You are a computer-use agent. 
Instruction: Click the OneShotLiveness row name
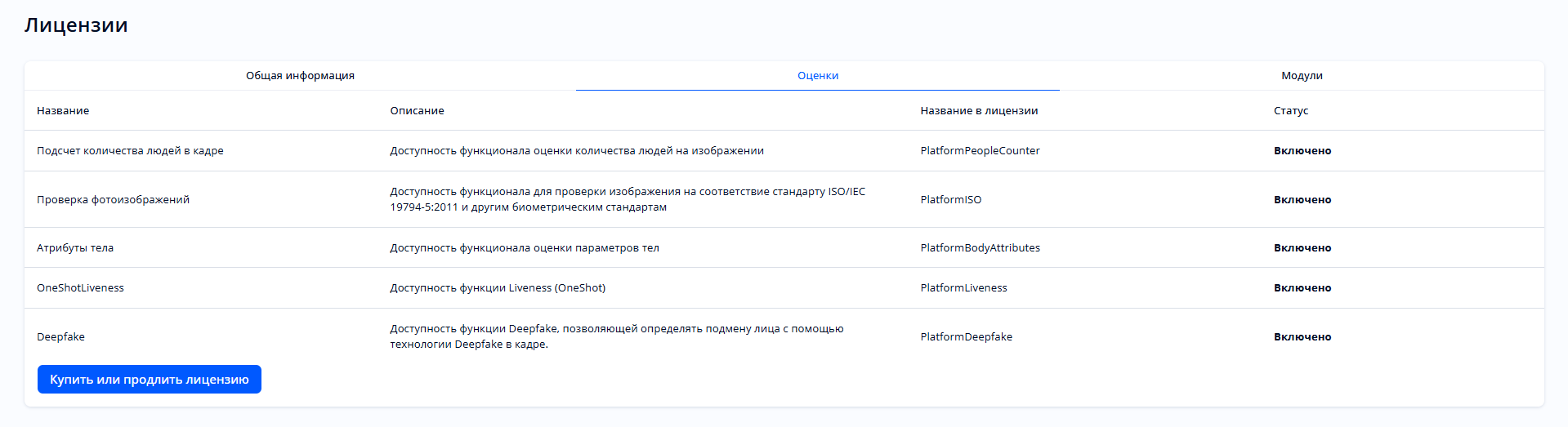[x=80, y=288]
